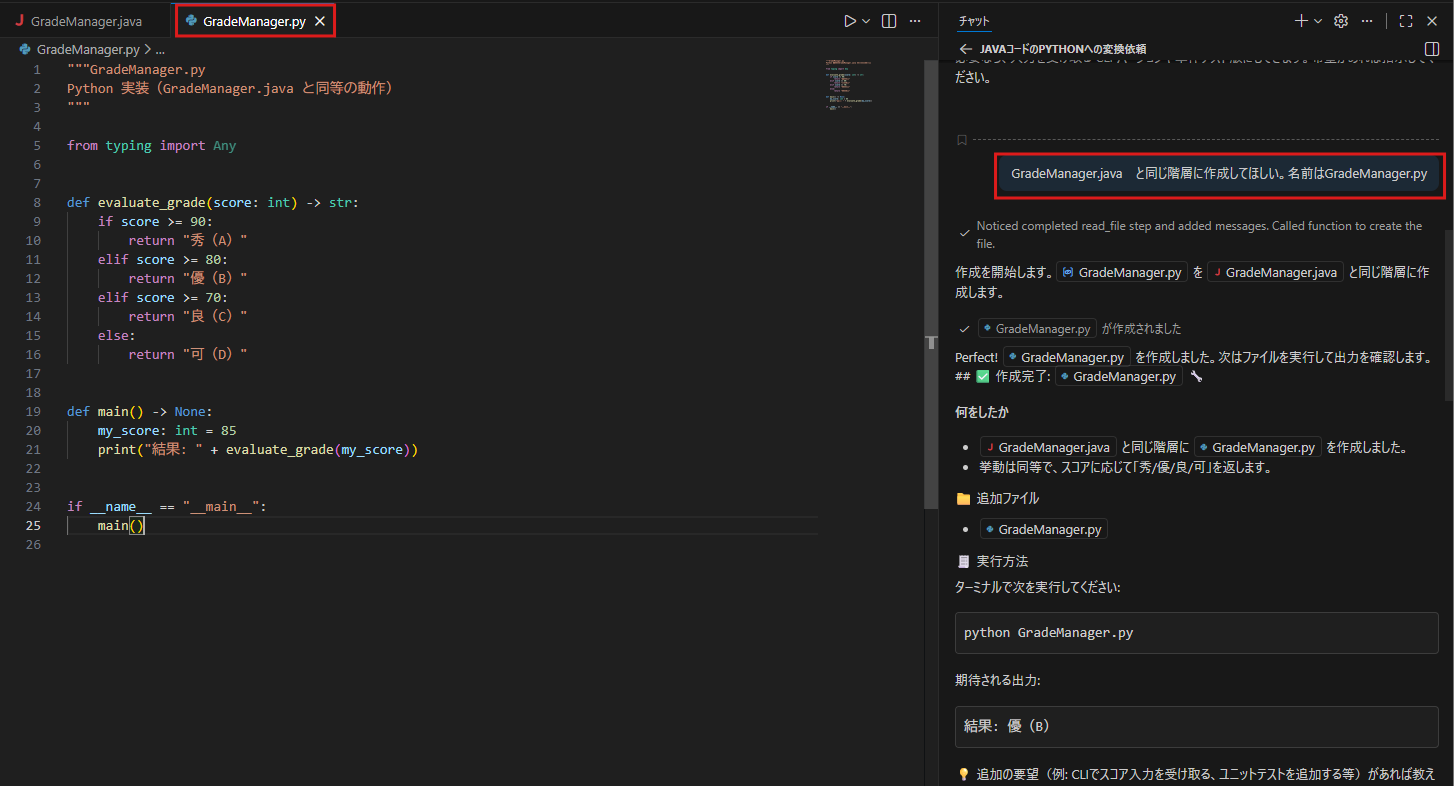This screenshot has height=786, width=1454.
Task: Open chat settings gear
Action: click(x=1342, y=21)
